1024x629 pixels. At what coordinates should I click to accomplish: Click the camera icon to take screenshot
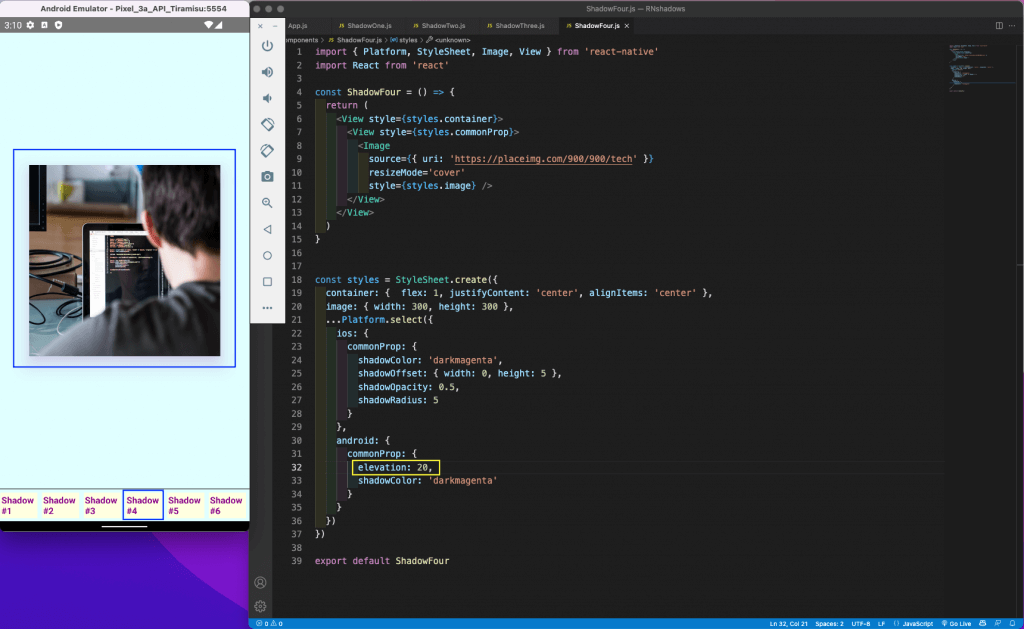point(267,176)
